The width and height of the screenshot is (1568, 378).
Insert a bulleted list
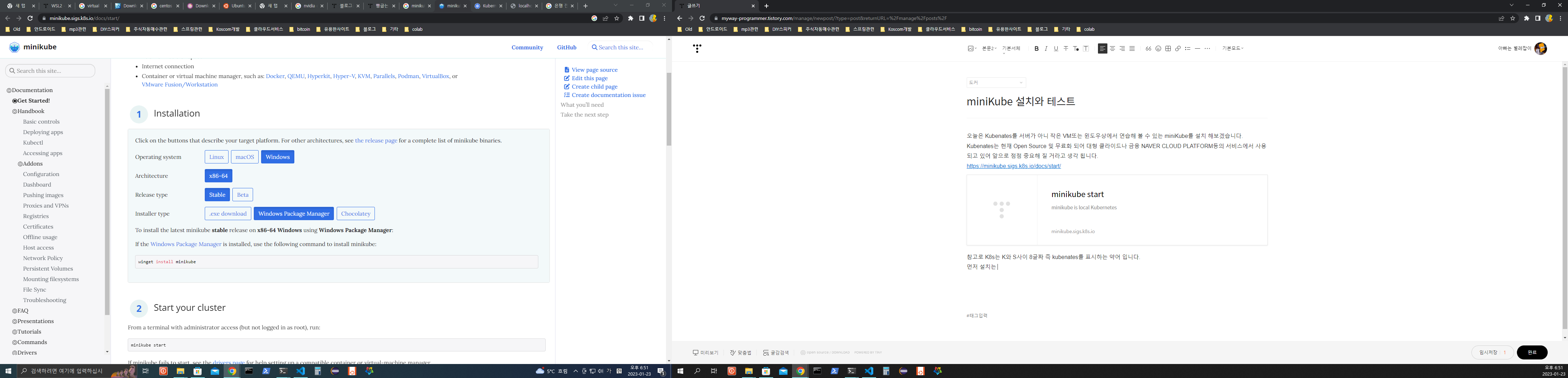click(x=1187, y=49)
